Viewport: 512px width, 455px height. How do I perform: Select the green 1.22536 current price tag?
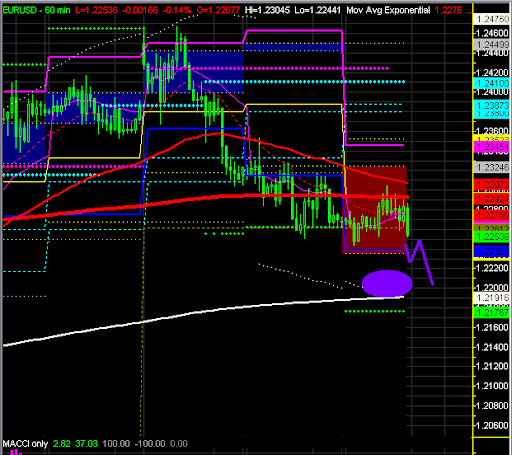point(492,237)
